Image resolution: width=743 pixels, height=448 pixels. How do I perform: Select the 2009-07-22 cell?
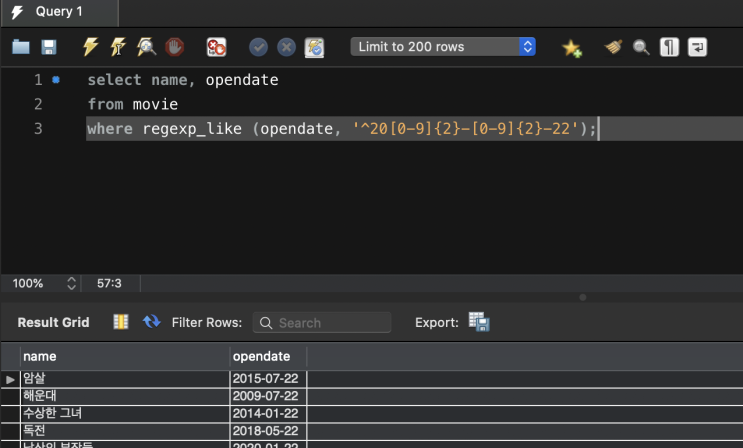268,396
